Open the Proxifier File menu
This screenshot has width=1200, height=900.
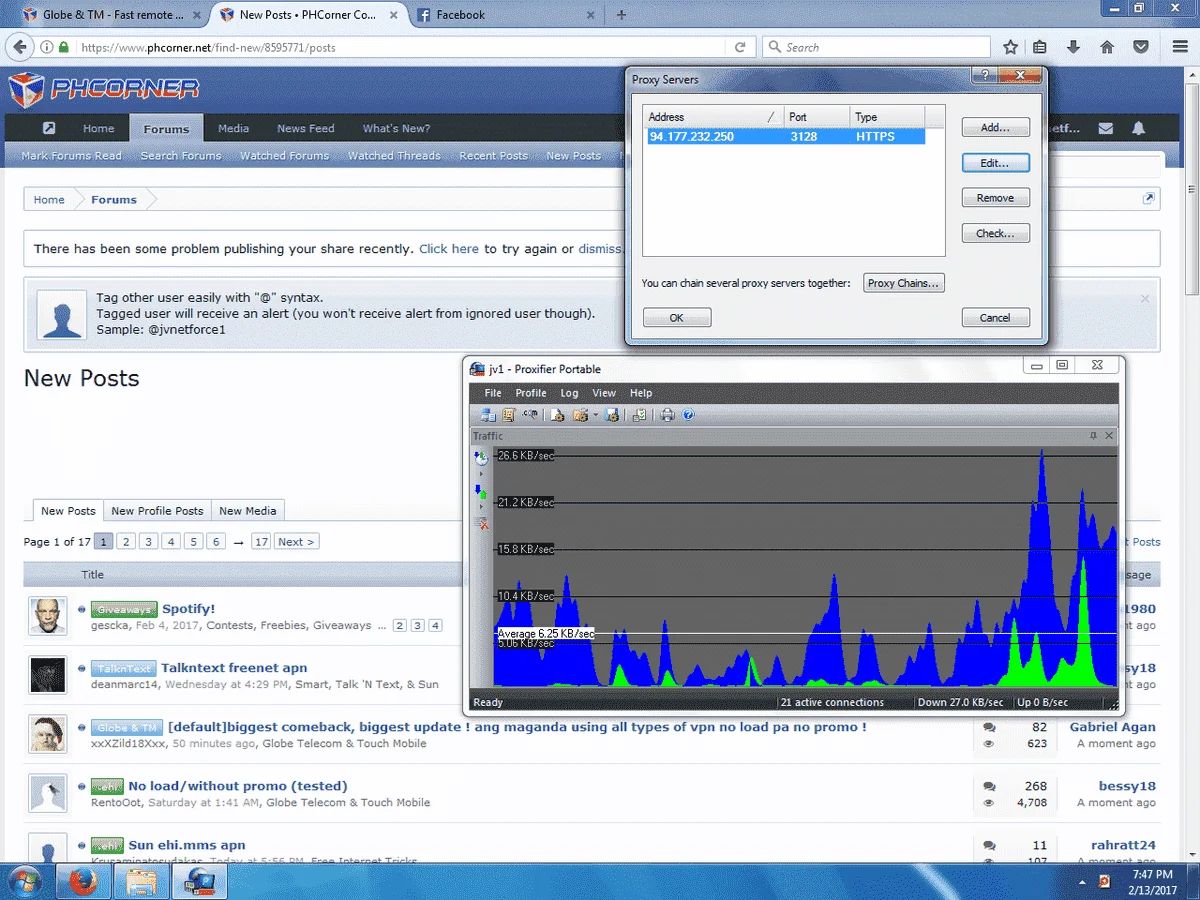click(492, 393)
